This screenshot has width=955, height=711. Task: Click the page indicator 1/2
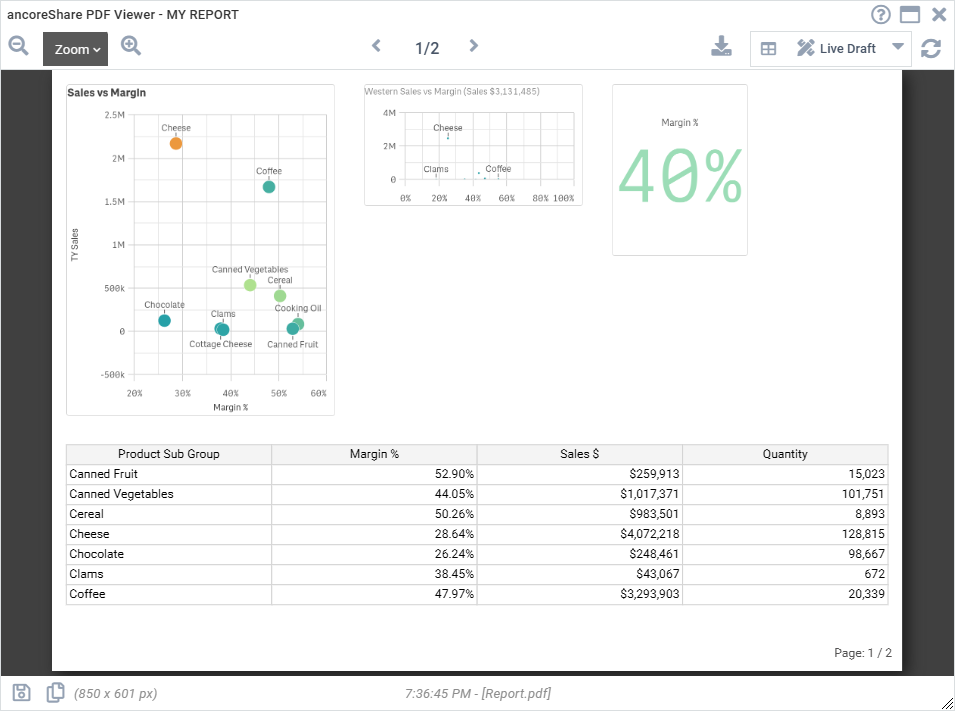(427, 48)
